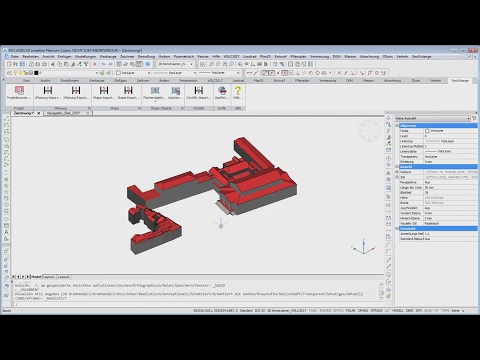Switch to the Modell layout tab
The image size is (480, 360).
coord(36,277)
